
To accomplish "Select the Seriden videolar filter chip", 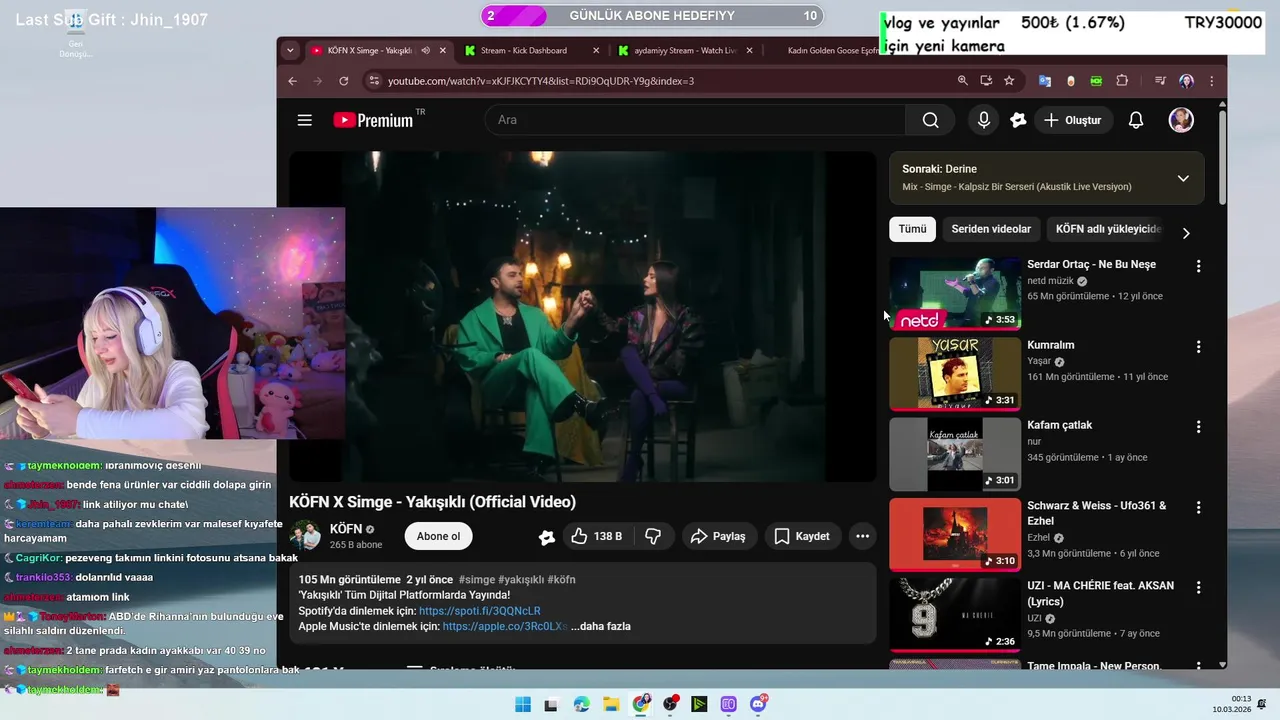I will pos(991,229).
